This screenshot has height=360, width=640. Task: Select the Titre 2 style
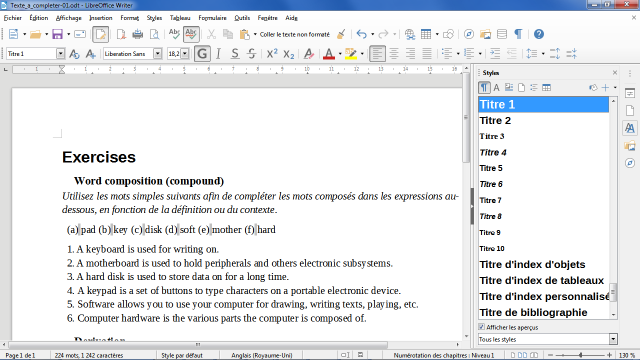click(544, 120)
